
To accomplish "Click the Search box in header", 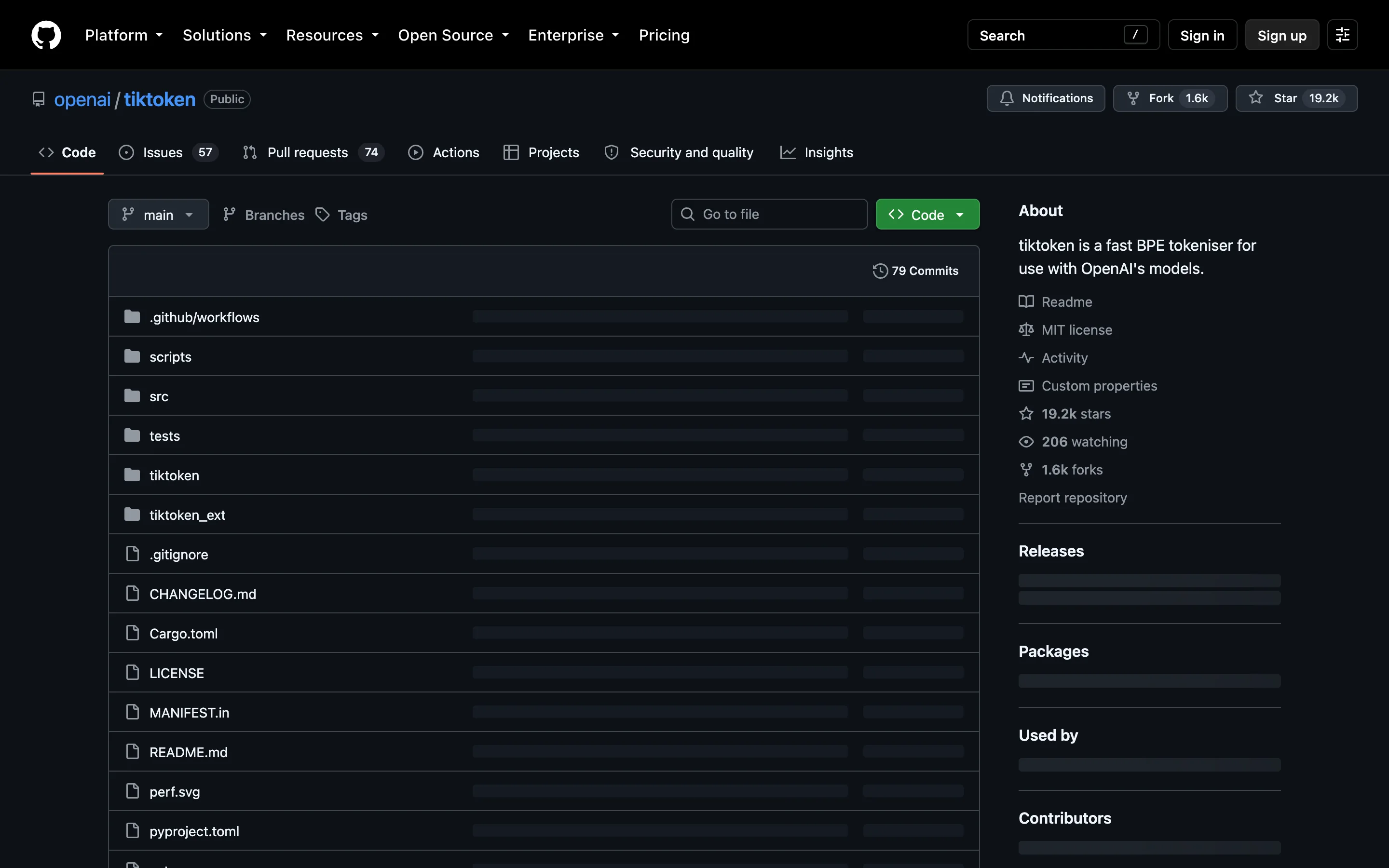I will [1063, 35].
